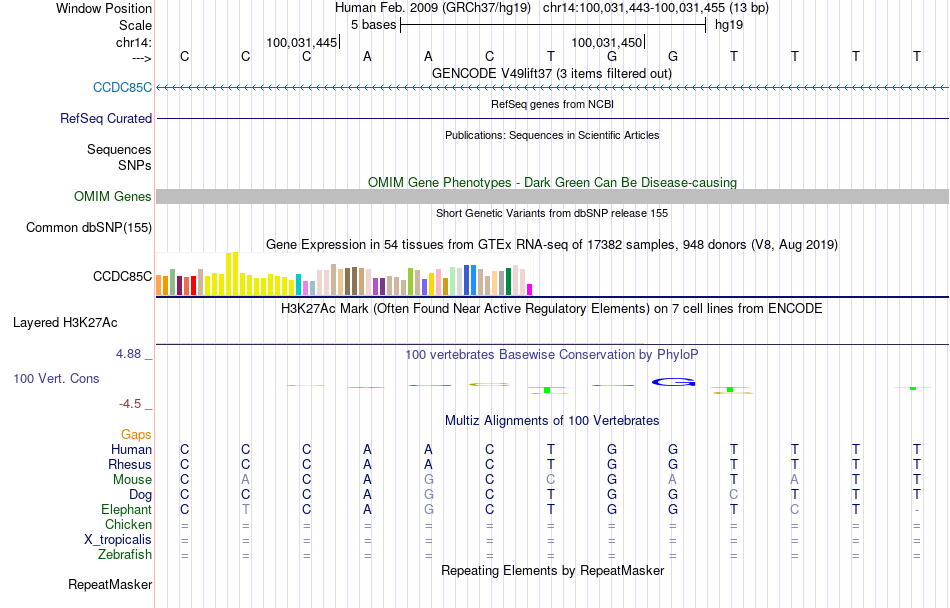Select the Elephant species row label

tap(126, 509)
